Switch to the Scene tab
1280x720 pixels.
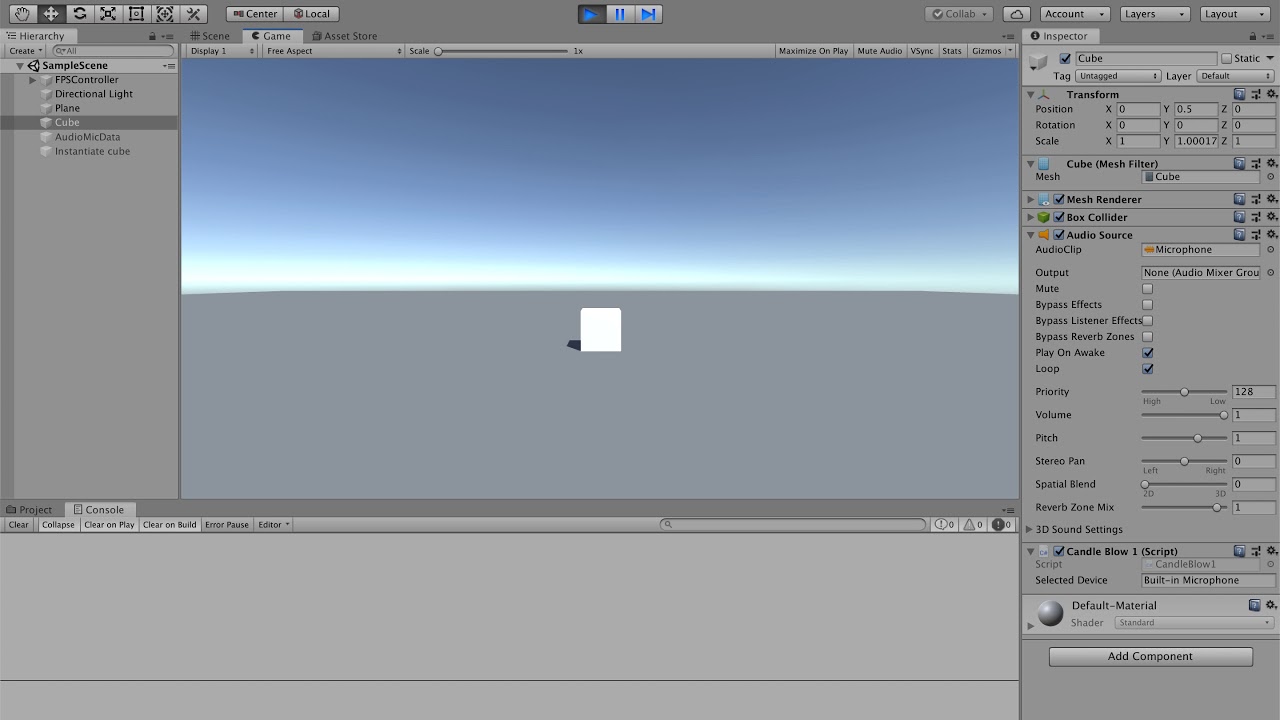210,36
